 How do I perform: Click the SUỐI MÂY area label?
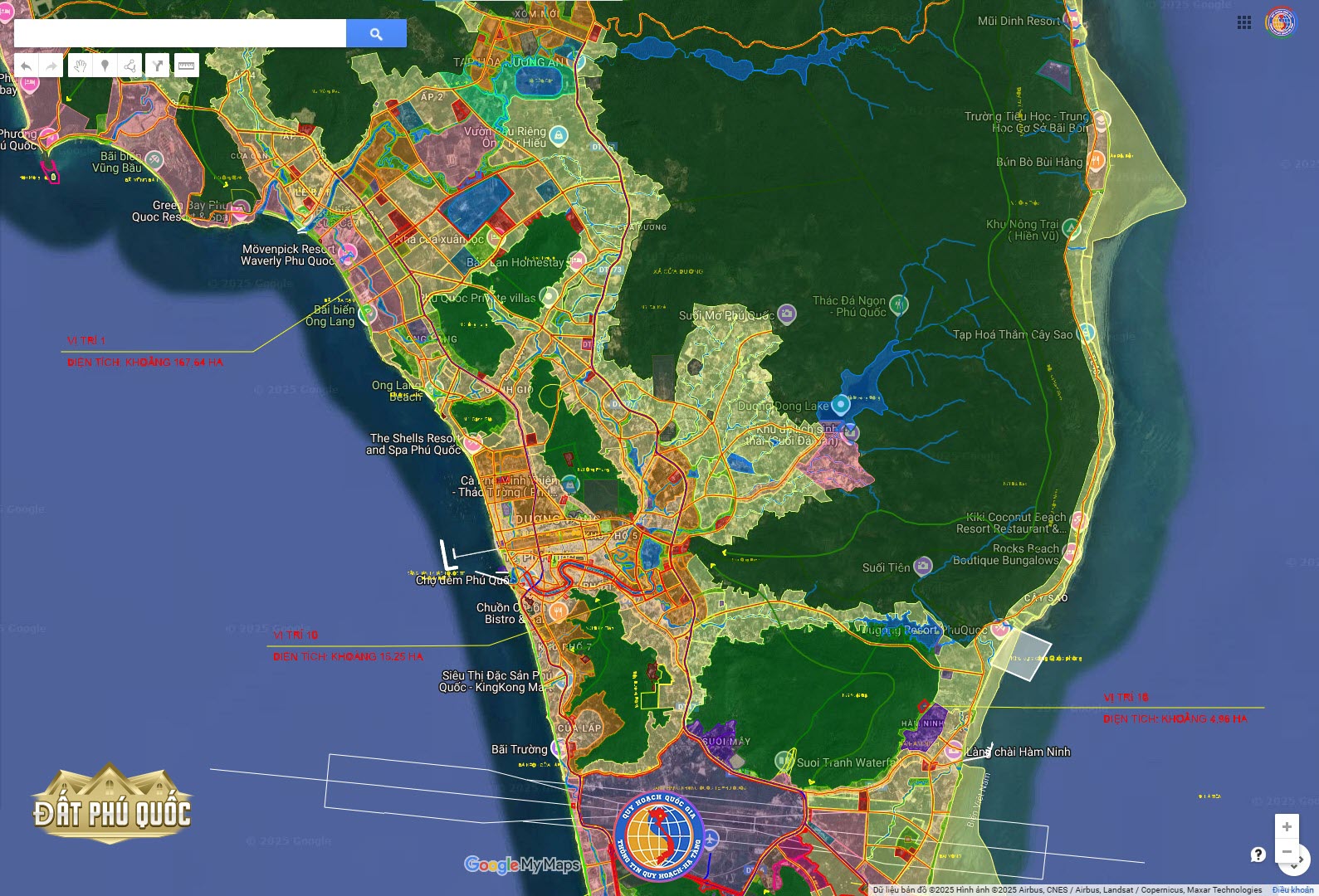pos(725,742)
